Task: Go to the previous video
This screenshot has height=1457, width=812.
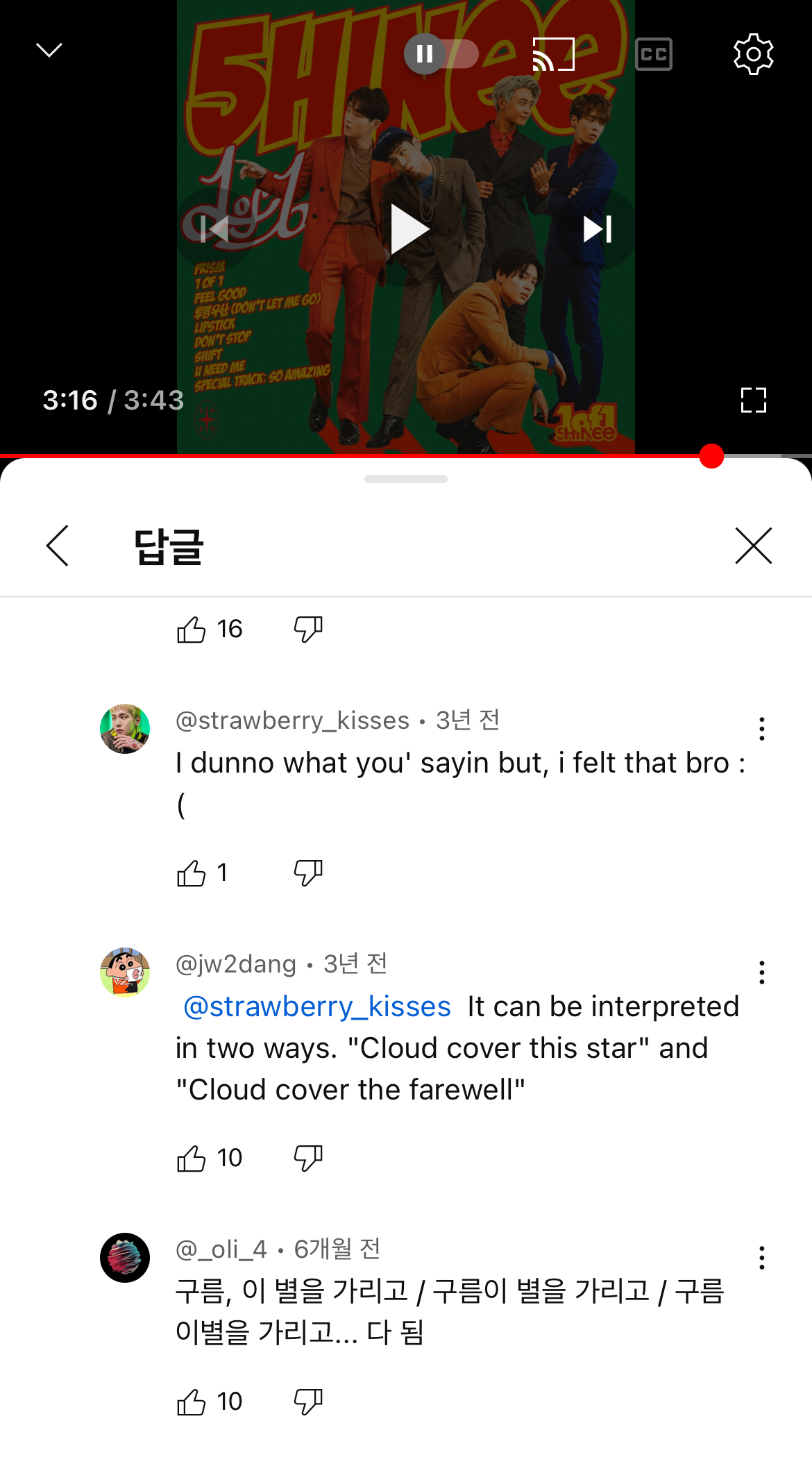Action: 214,230
